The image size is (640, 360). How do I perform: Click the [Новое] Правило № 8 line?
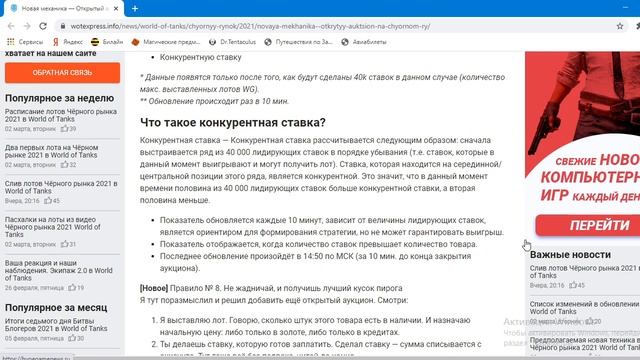coord(271,288)
